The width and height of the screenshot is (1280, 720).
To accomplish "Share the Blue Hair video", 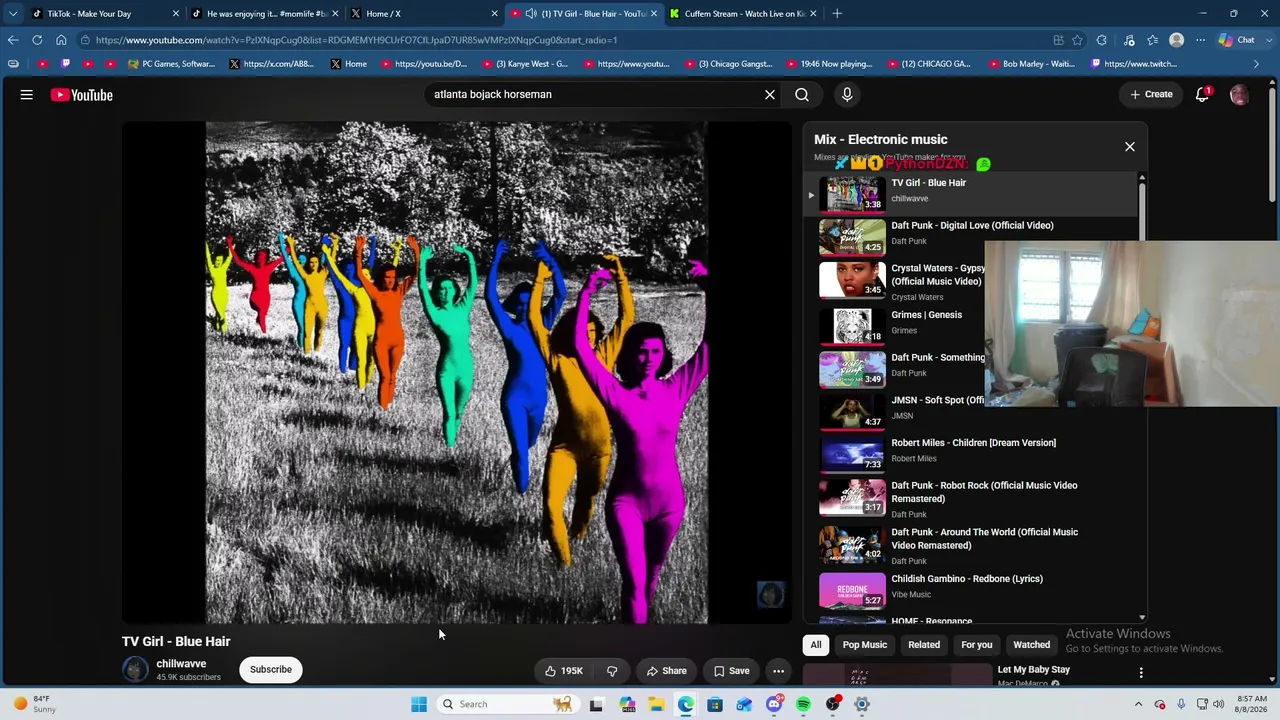I will [666, 671].
